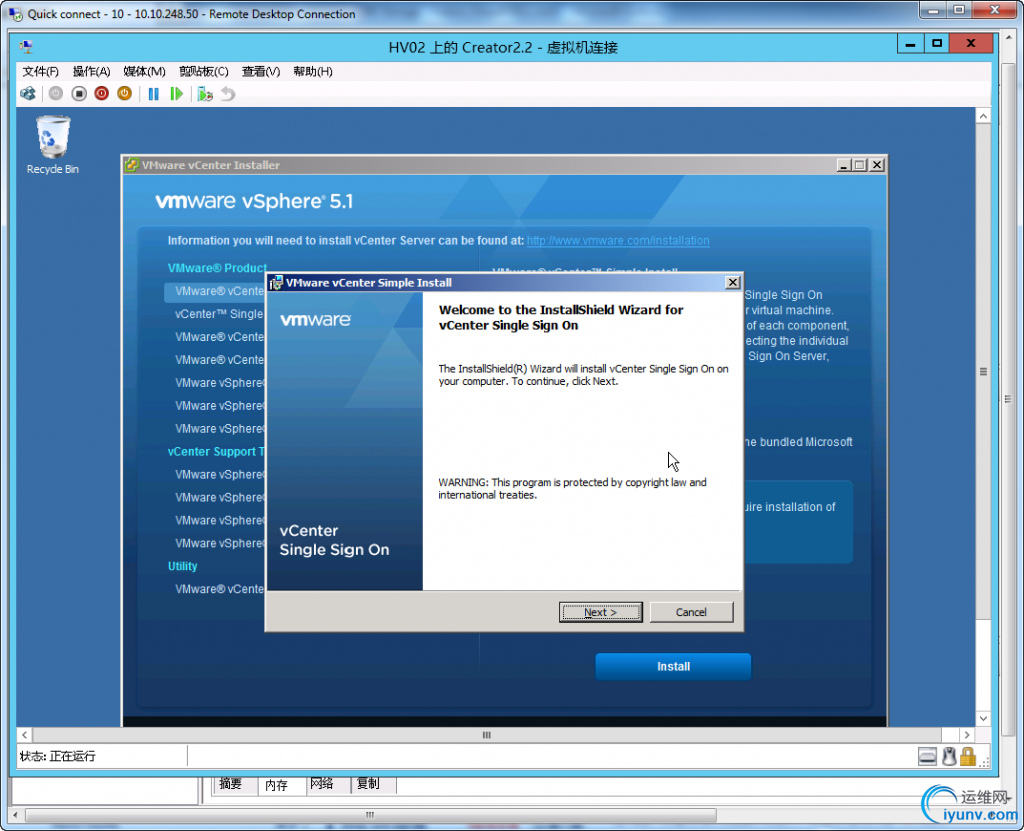Open the vmware.com/installation link
The image size is (1024, 831).
tap(618, 240)
